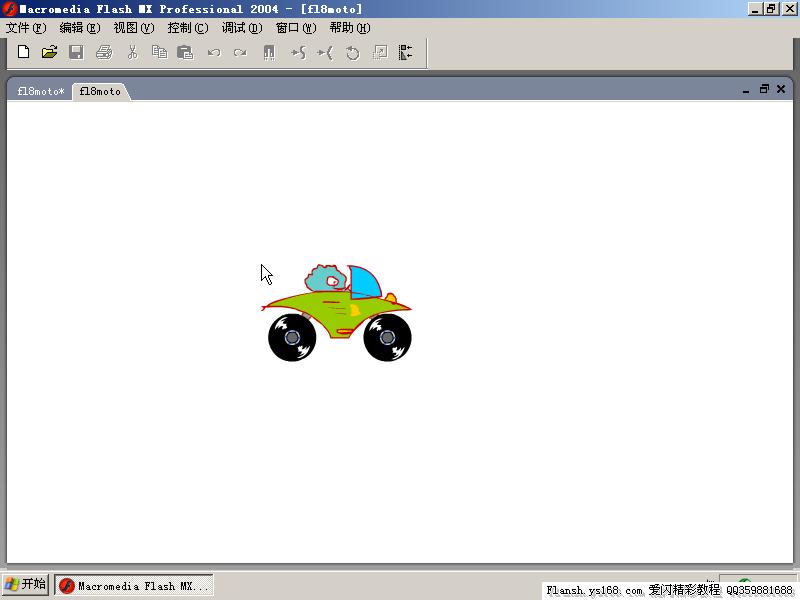
Task: Open the 视图(V) menu
Action: (134, 28)
